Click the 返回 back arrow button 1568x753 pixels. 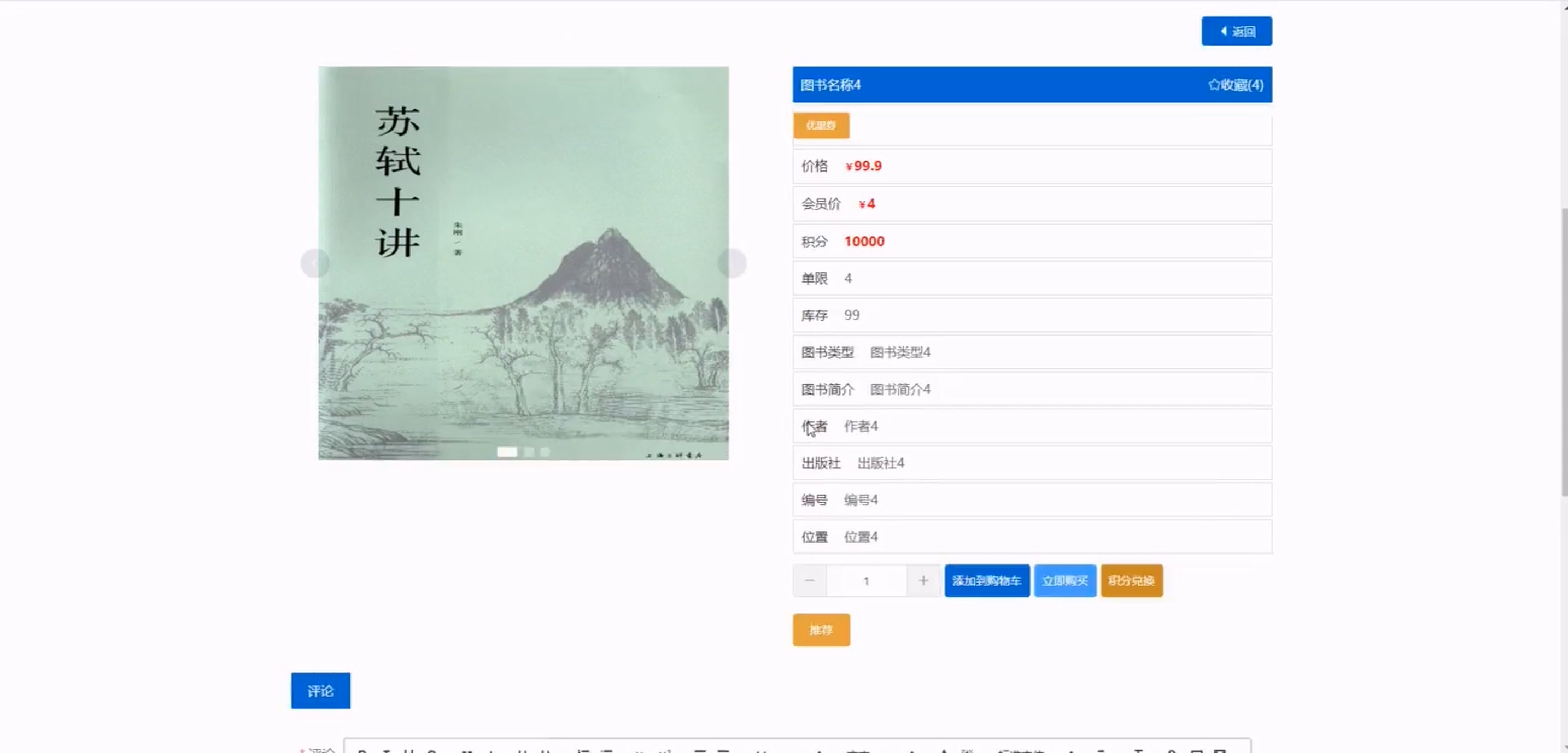(1236, 31)
